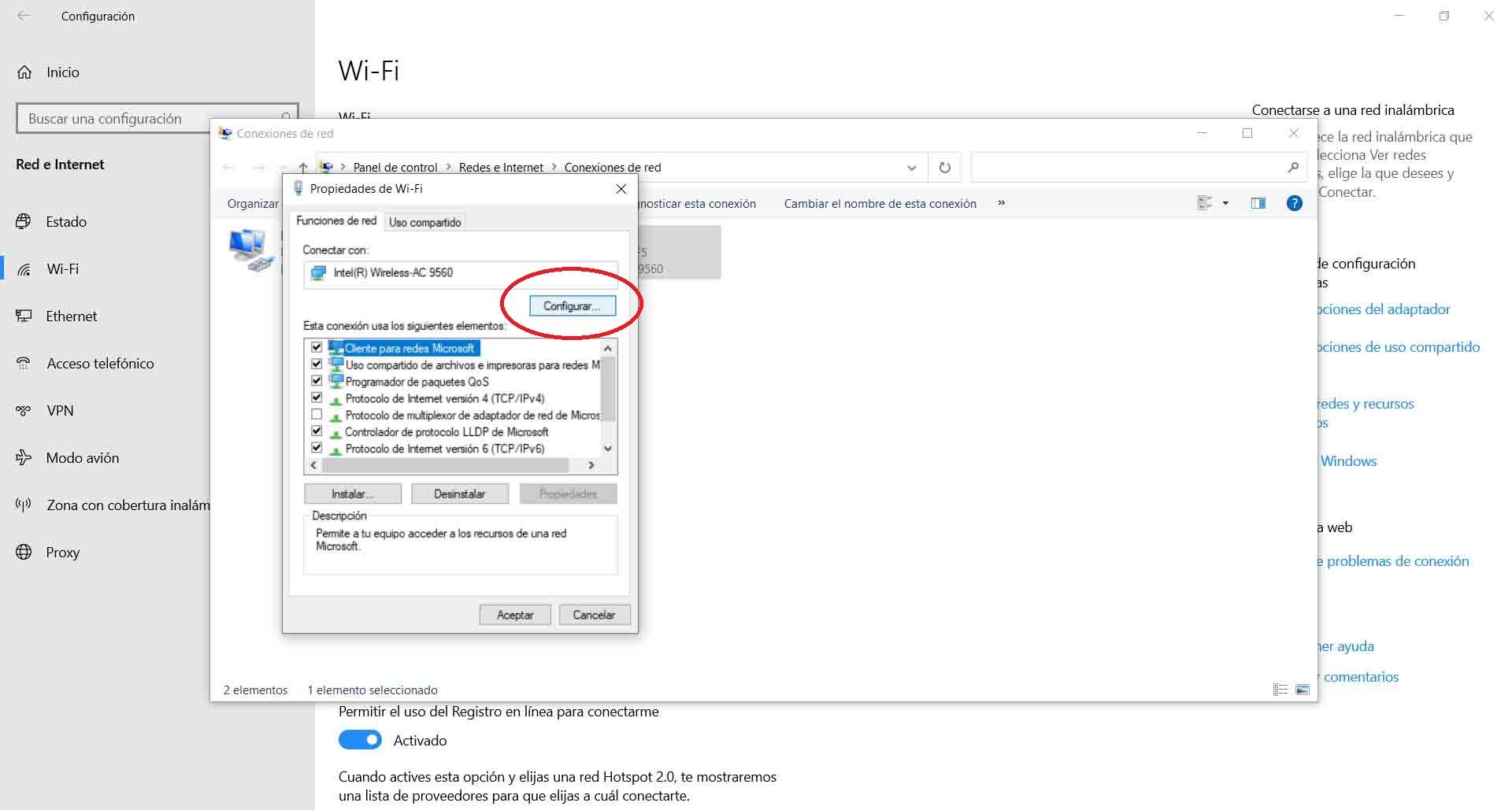This screenshot has height=810, width=1512.
Task: Click Cambiar el nombre de esta conexión
Action: pos(880,203)
